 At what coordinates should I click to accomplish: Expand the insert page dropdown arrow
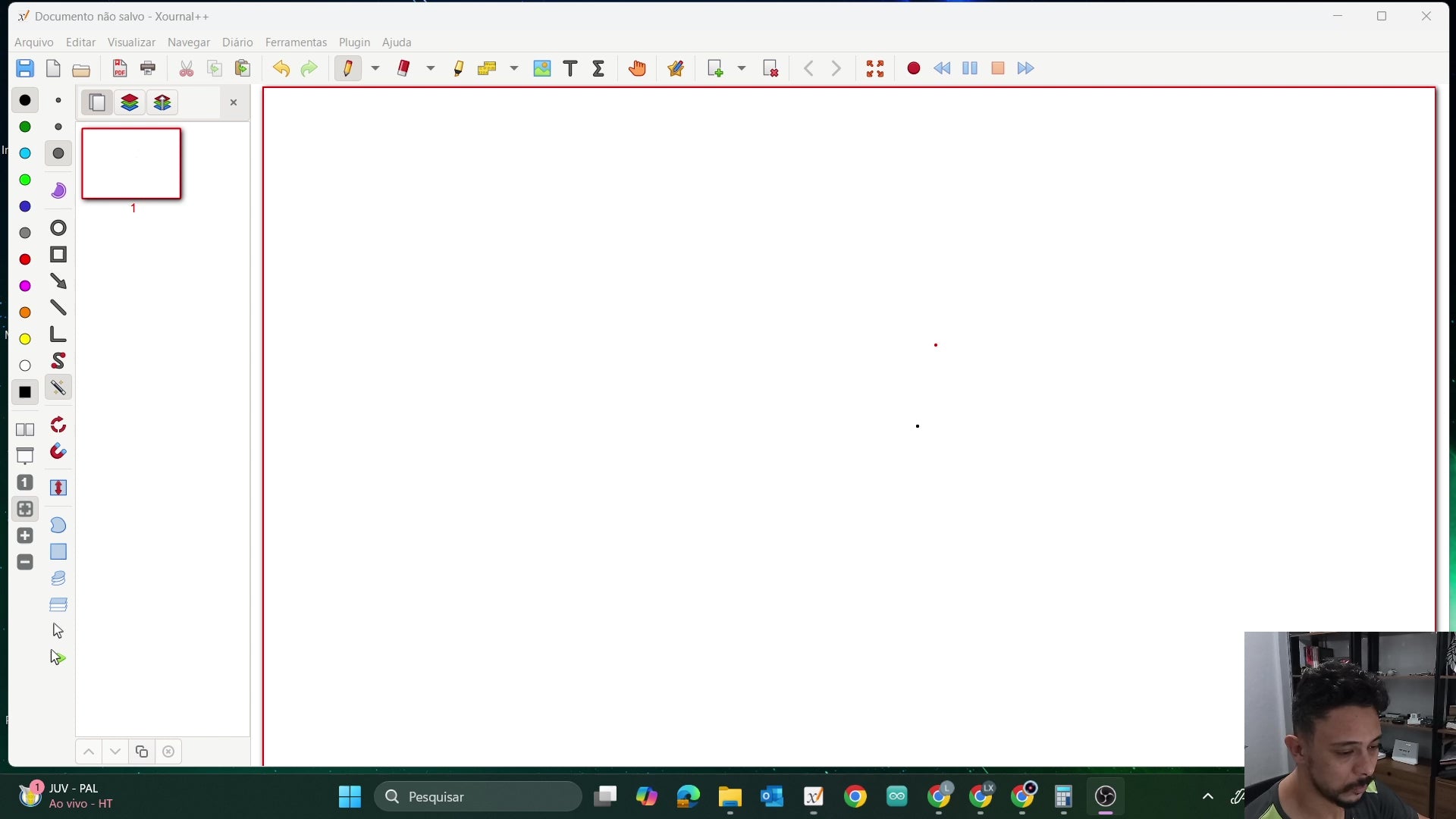pos(742,68)
